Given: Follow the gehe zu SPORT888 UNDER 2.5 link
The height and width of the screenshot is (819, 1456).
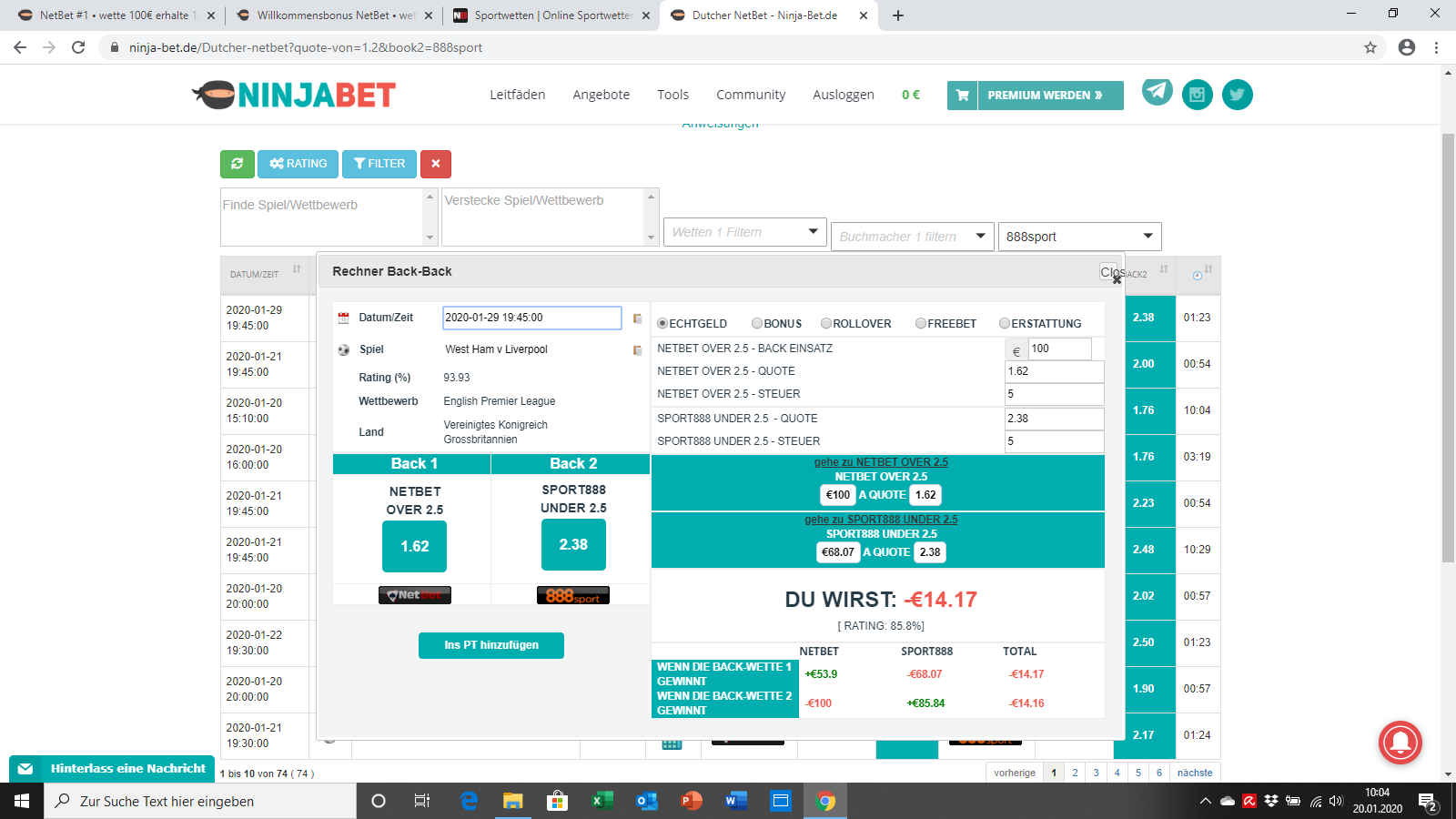Looking at the screenshot, I should click(x=881, y=520).
